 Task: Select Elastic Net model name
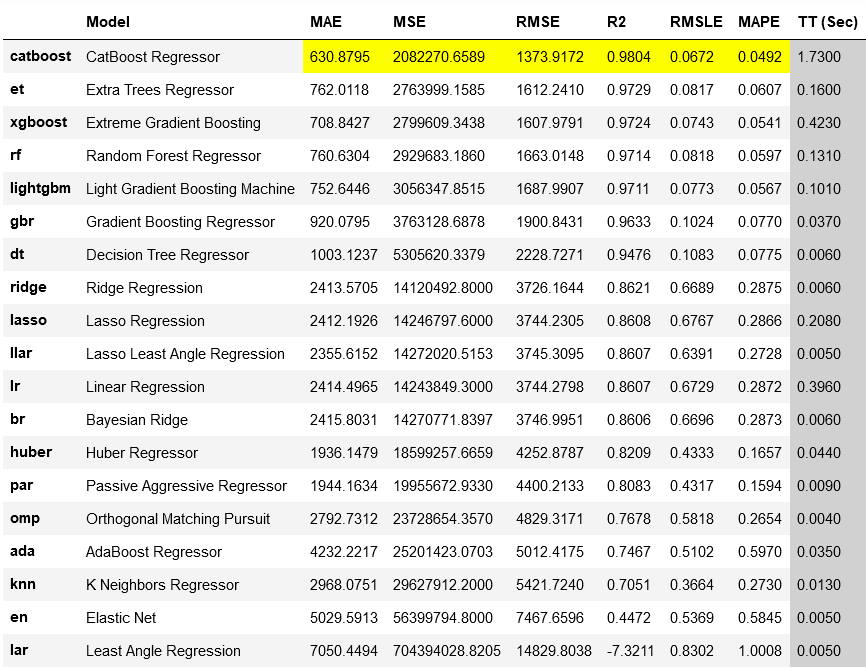121,618
